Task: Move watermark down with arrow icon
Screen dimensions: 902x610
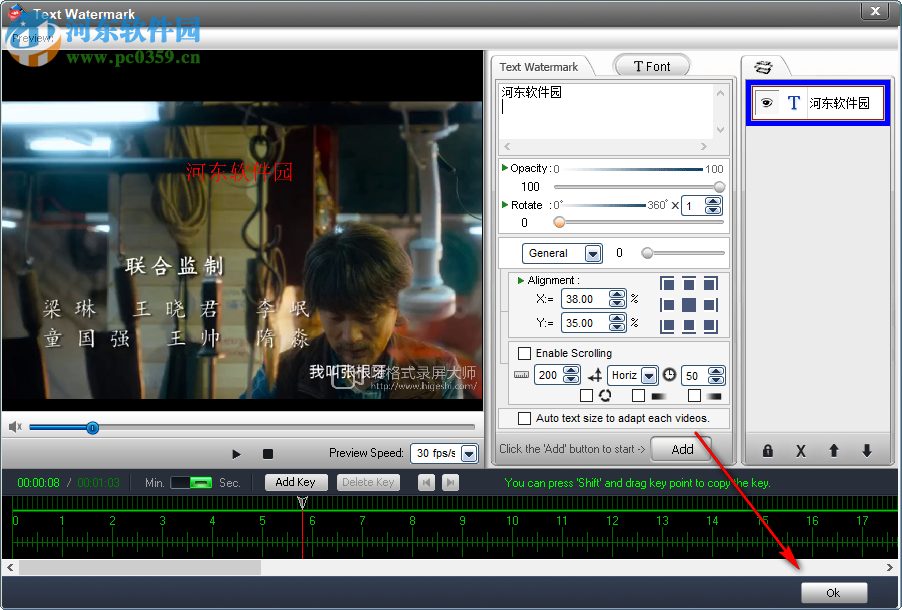Action: [866, 451]
